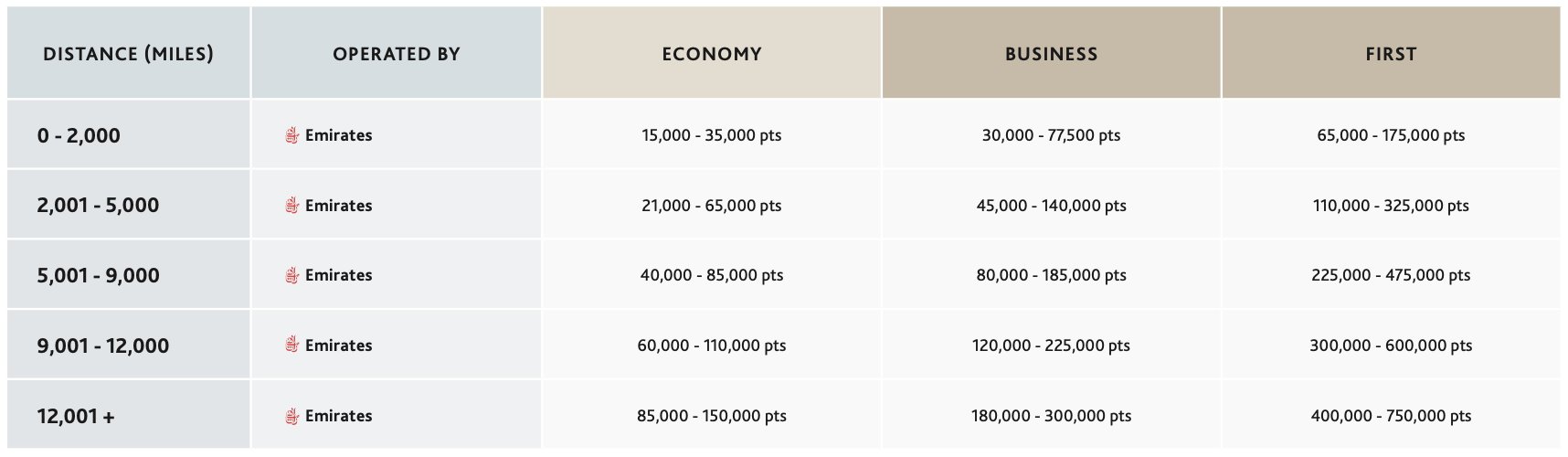Viewport: 1568px width, 457px height.
Task: Click Business price 180,000 - 300,000 pts
Action: pos(1052,416)
